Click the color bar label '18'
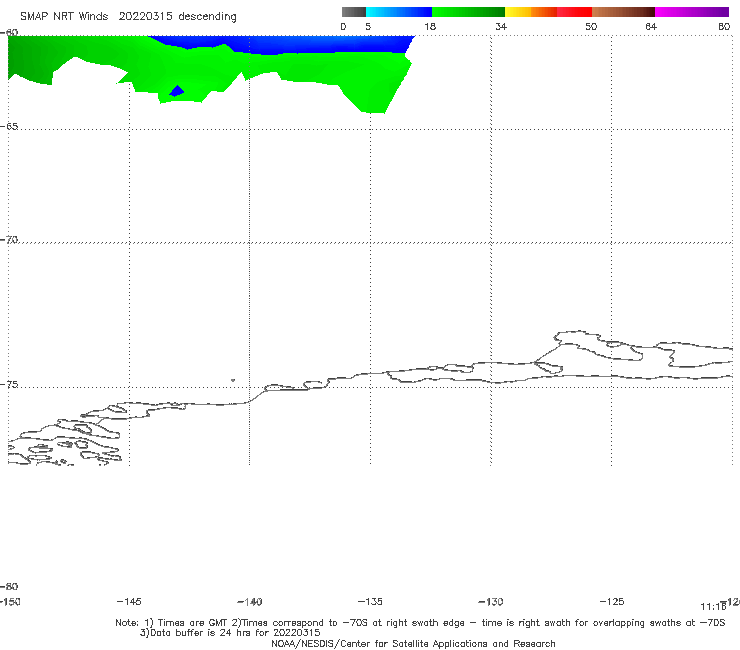 (x=430, y=26)
